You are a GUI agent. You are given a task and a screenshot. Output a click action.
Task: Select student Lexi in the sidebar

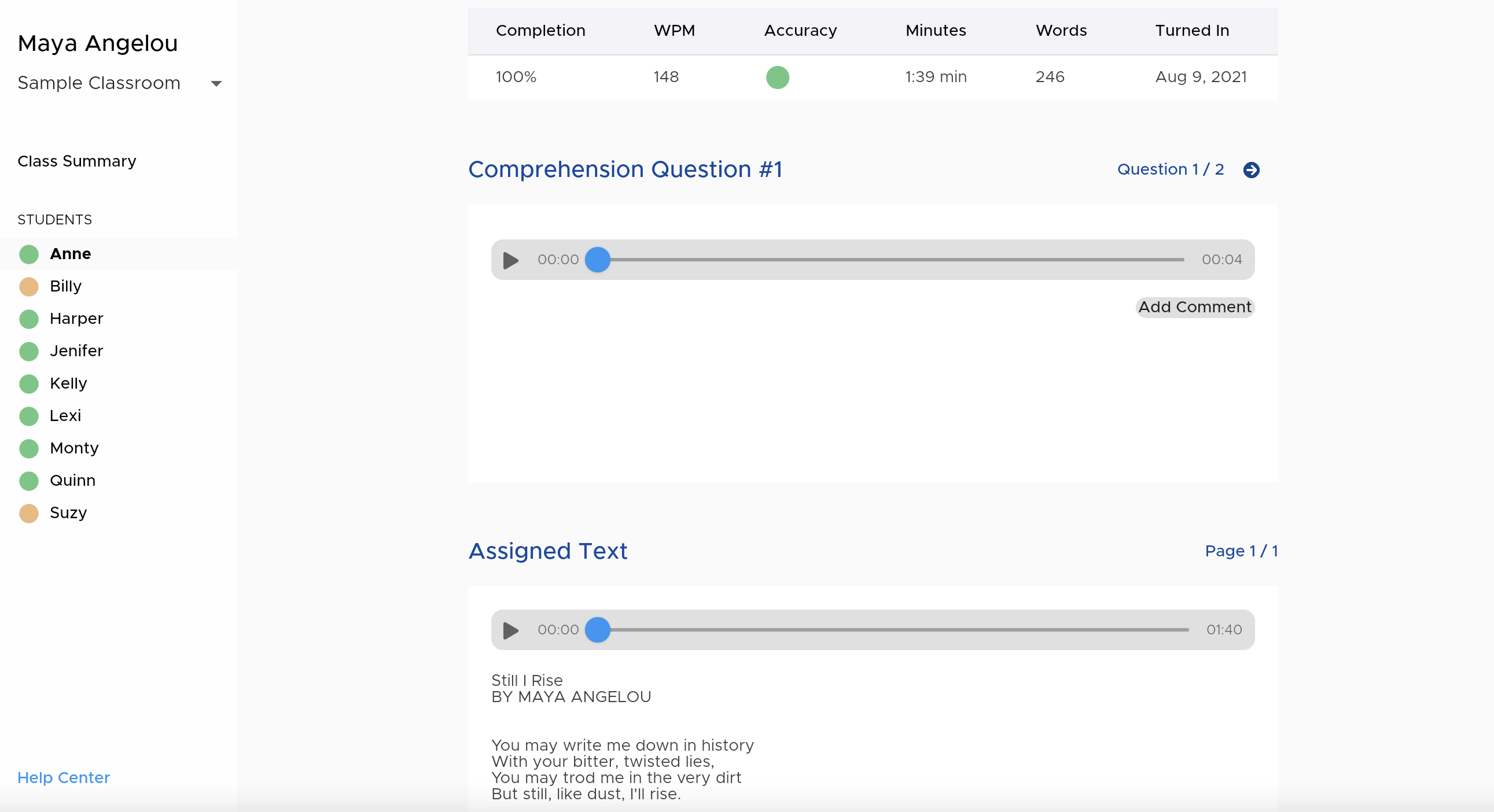tap(118, 416)
